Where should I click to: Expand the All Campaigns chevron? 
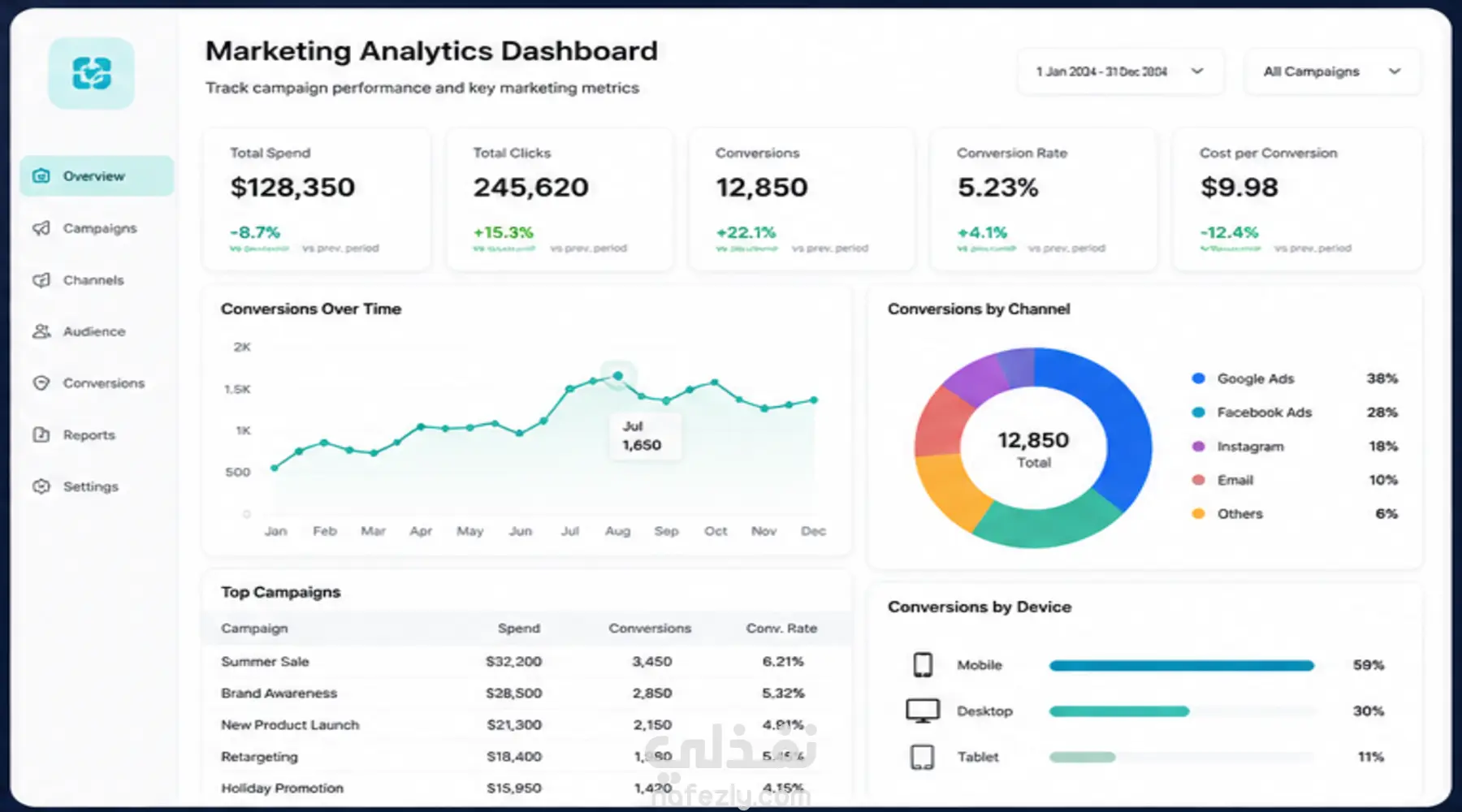1395,71
